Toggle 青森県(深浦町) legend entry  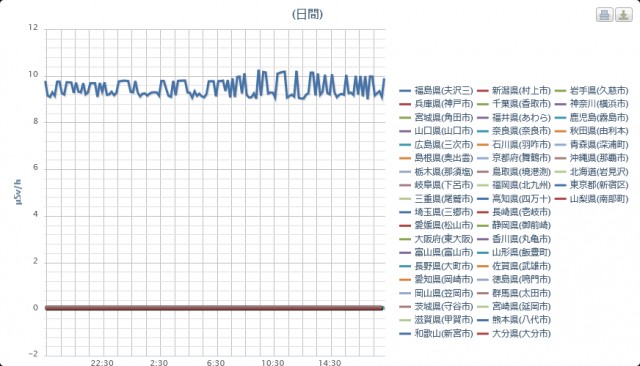(x=591, y=144)
